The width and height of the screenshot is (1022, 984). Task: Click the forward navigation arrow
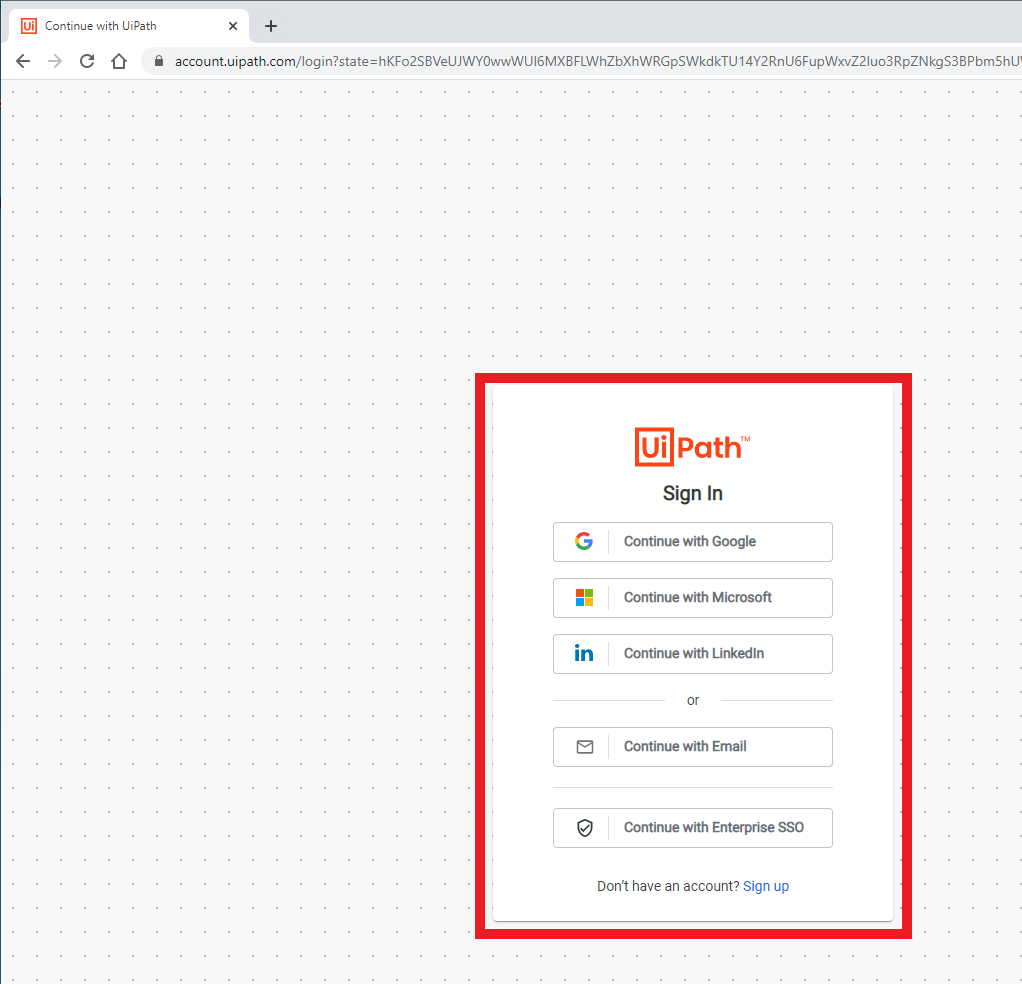point(55,61)
